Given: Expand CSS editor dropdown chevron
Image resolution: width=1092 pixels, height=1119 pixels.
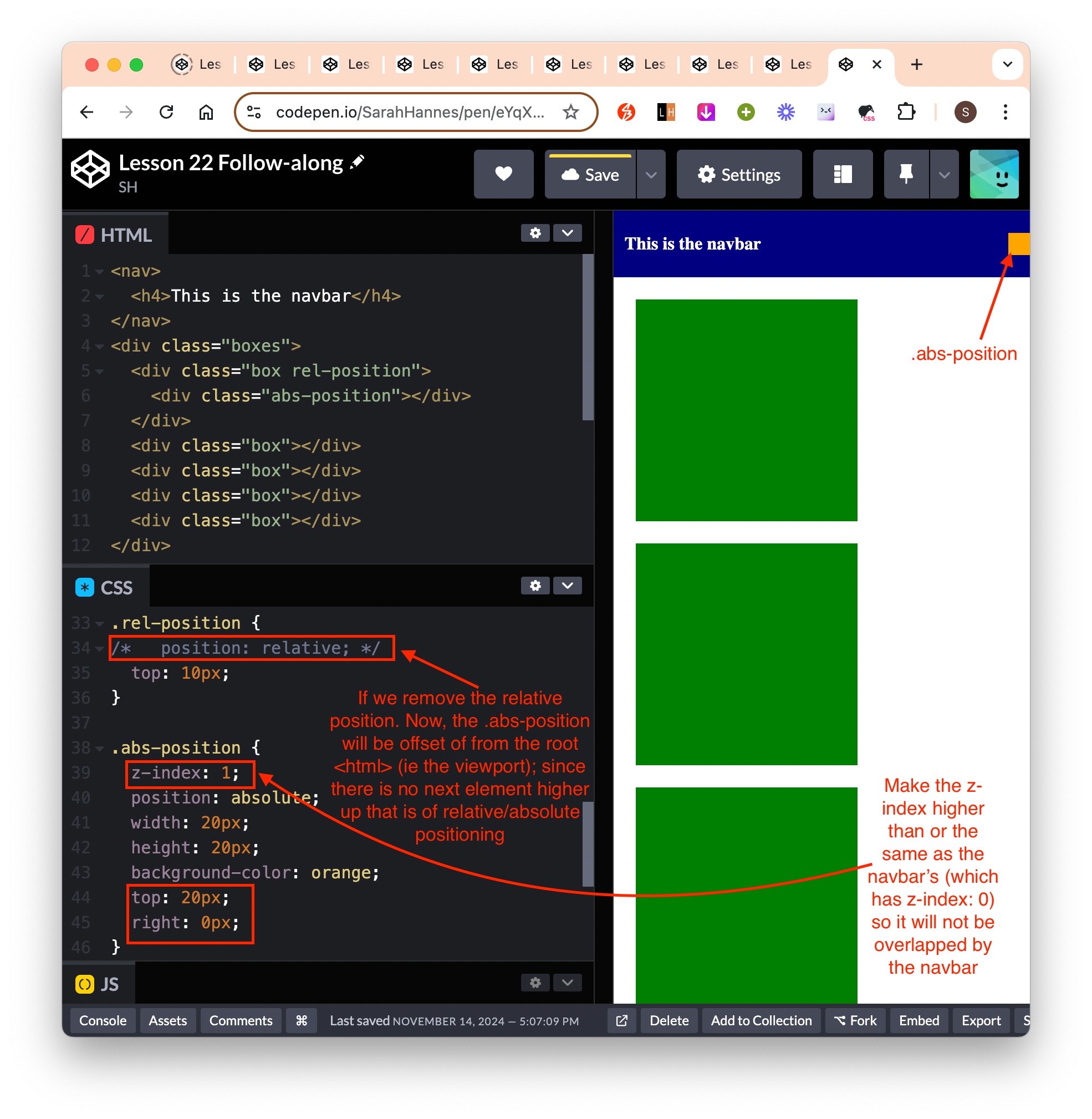Looking at the screenshot, I should click(567, 586).
